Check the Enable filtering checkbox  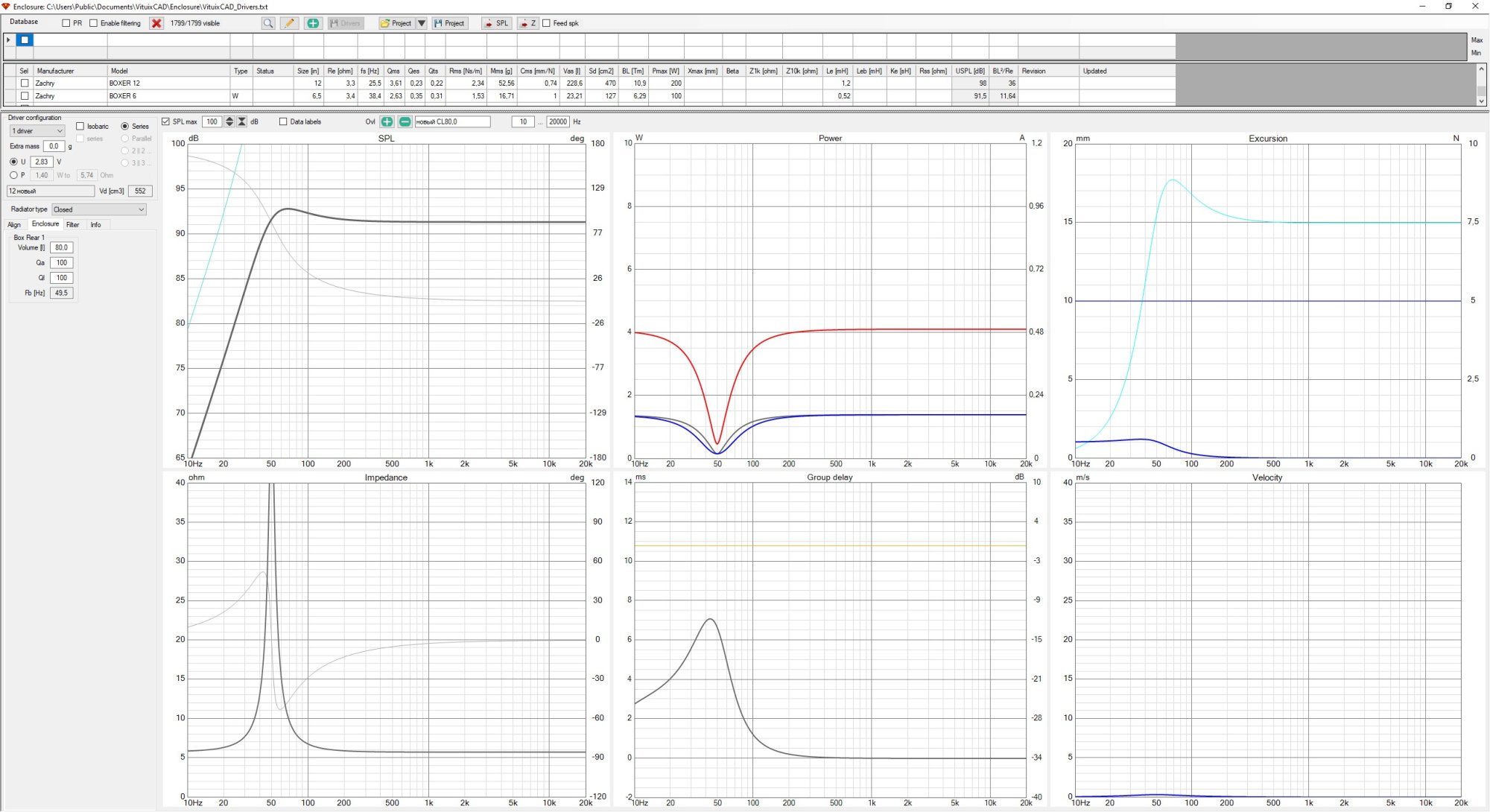pyautogui.click(x=93, y=23)
